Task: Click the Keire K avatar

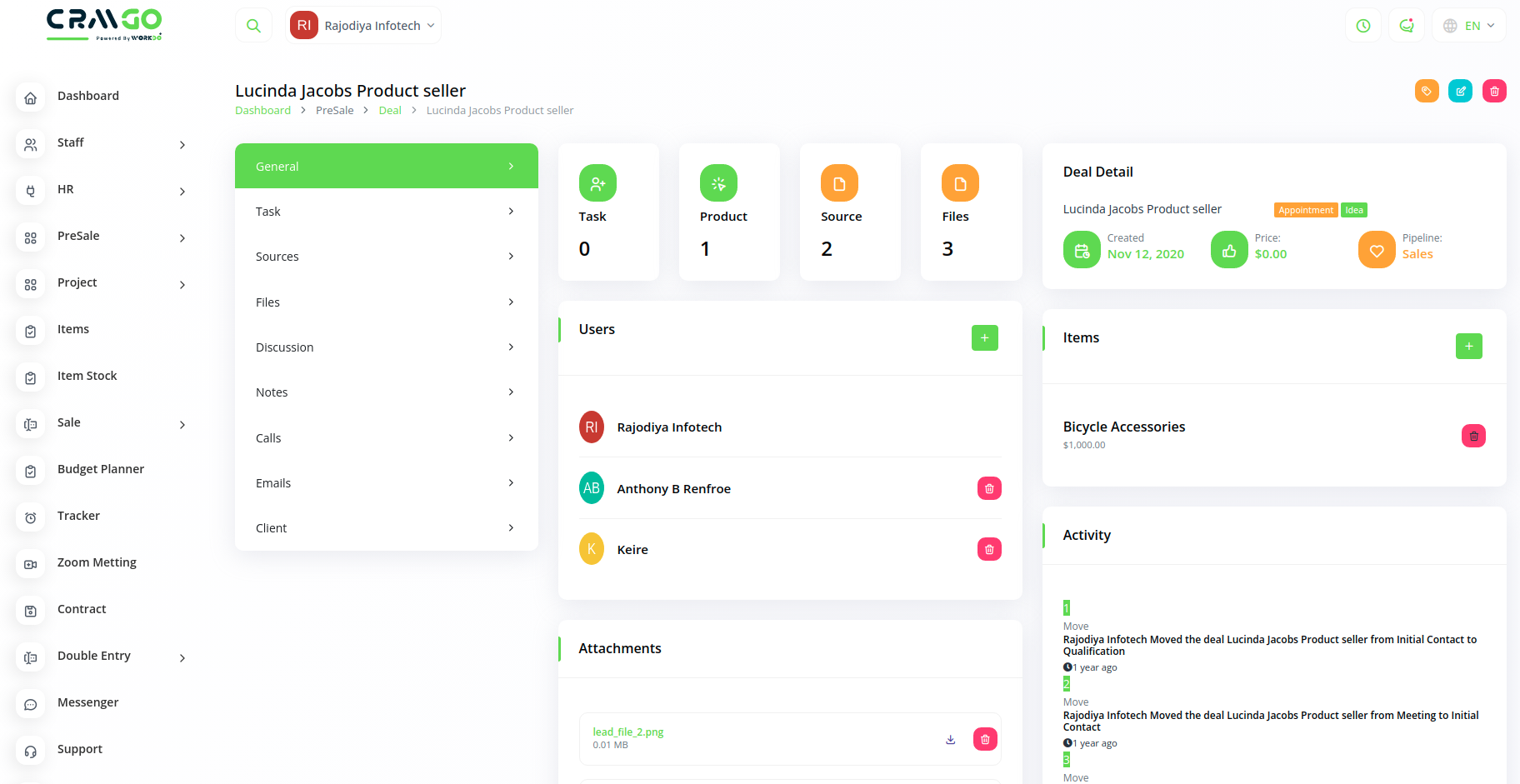Action: click(x=592, y=549)
